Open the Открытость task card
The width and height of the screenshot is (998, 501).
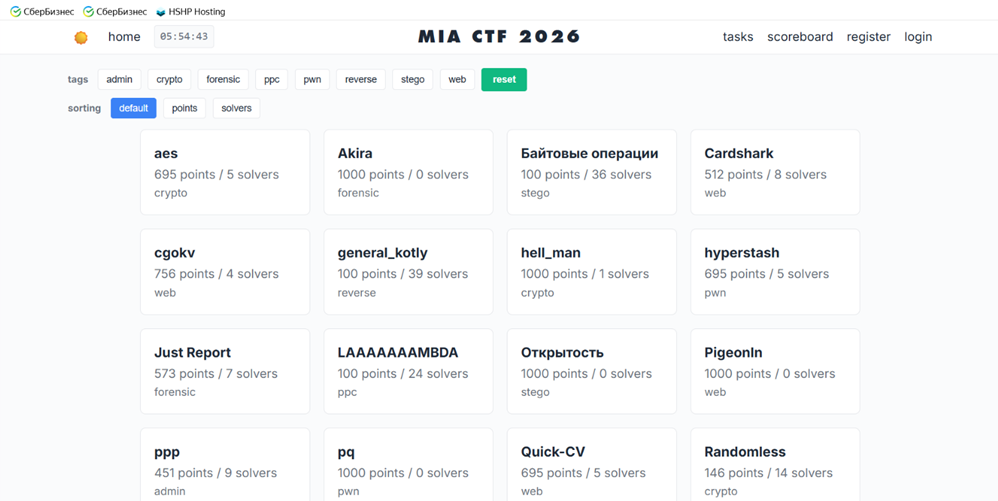pyautogui.click(x=592, y=371)
